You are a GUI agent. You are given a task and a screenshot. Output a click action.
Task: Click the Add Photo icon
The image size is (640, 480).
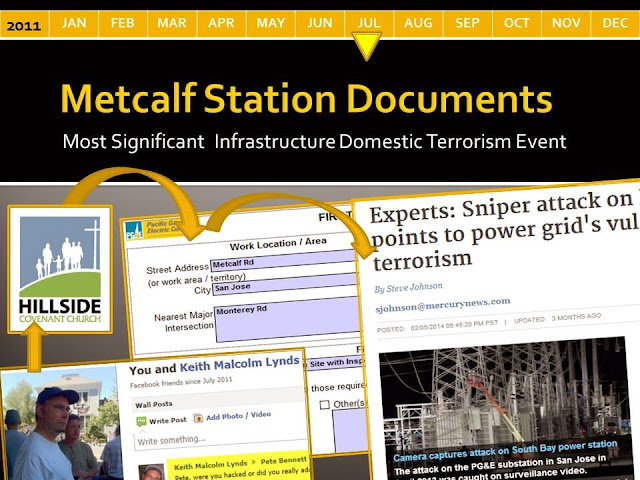click(x=198, y=418)
